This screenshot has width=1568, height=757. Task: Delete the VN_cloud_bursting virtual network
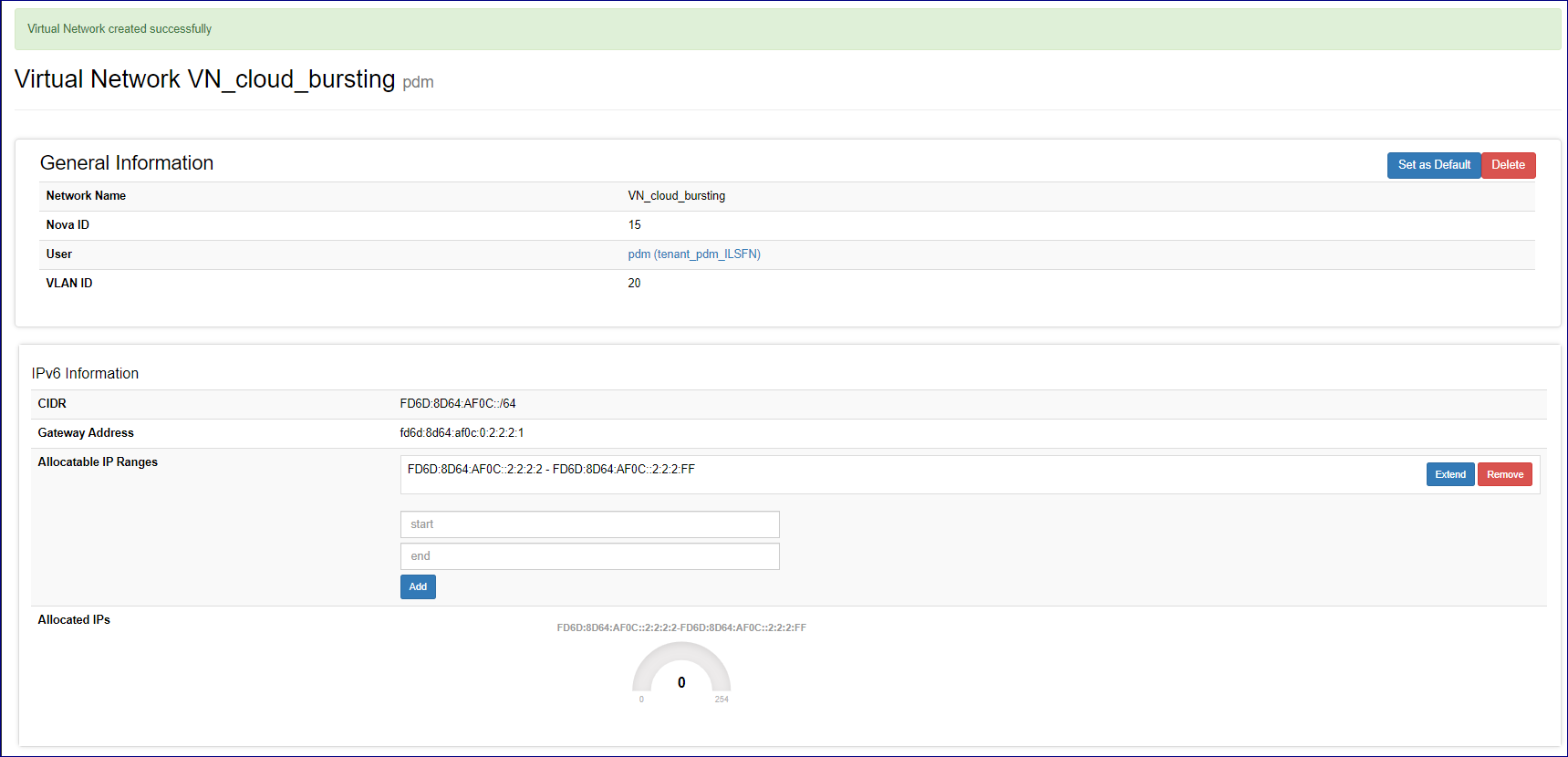1508,165
